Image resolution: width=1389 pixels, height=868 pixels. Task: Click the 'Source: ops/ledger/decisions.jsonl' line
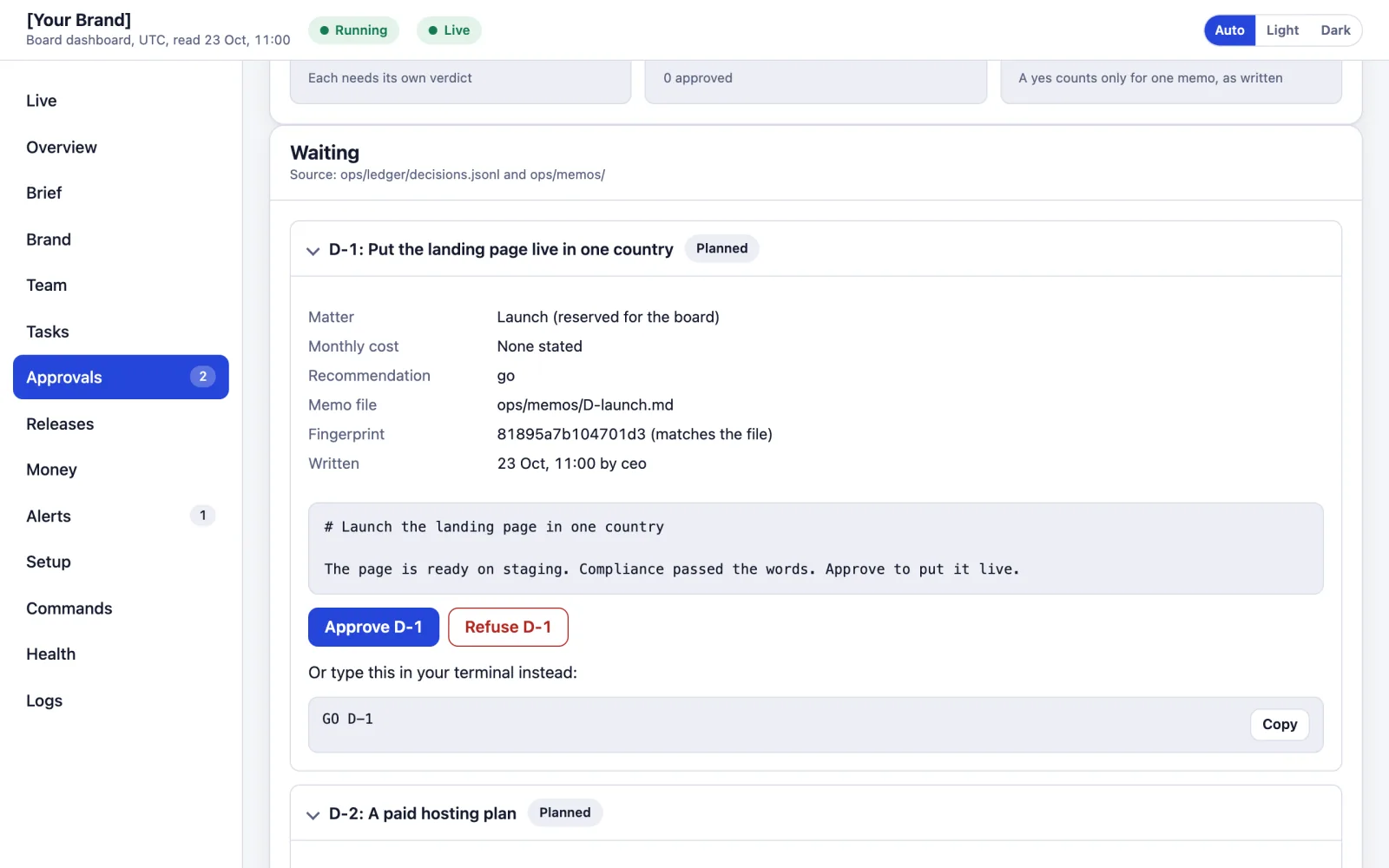447,174
